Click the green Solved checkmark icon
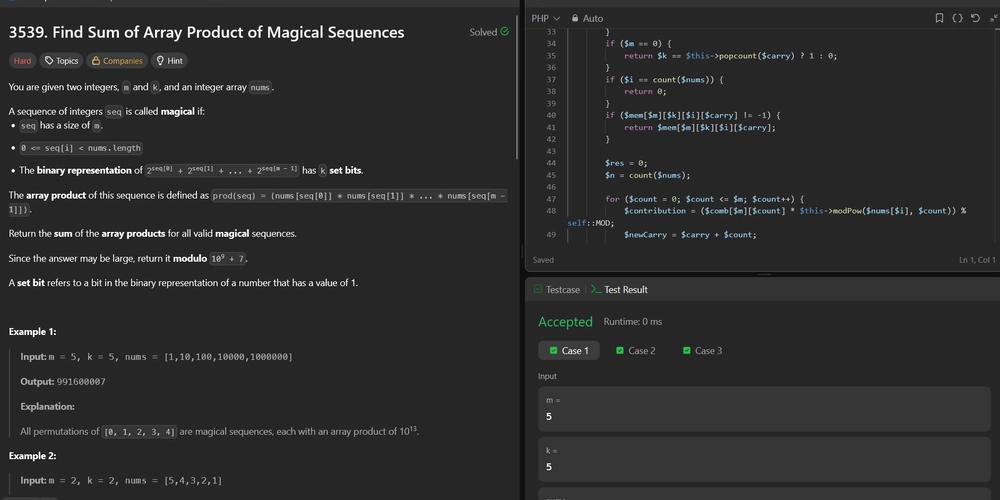 coord(504,32)
